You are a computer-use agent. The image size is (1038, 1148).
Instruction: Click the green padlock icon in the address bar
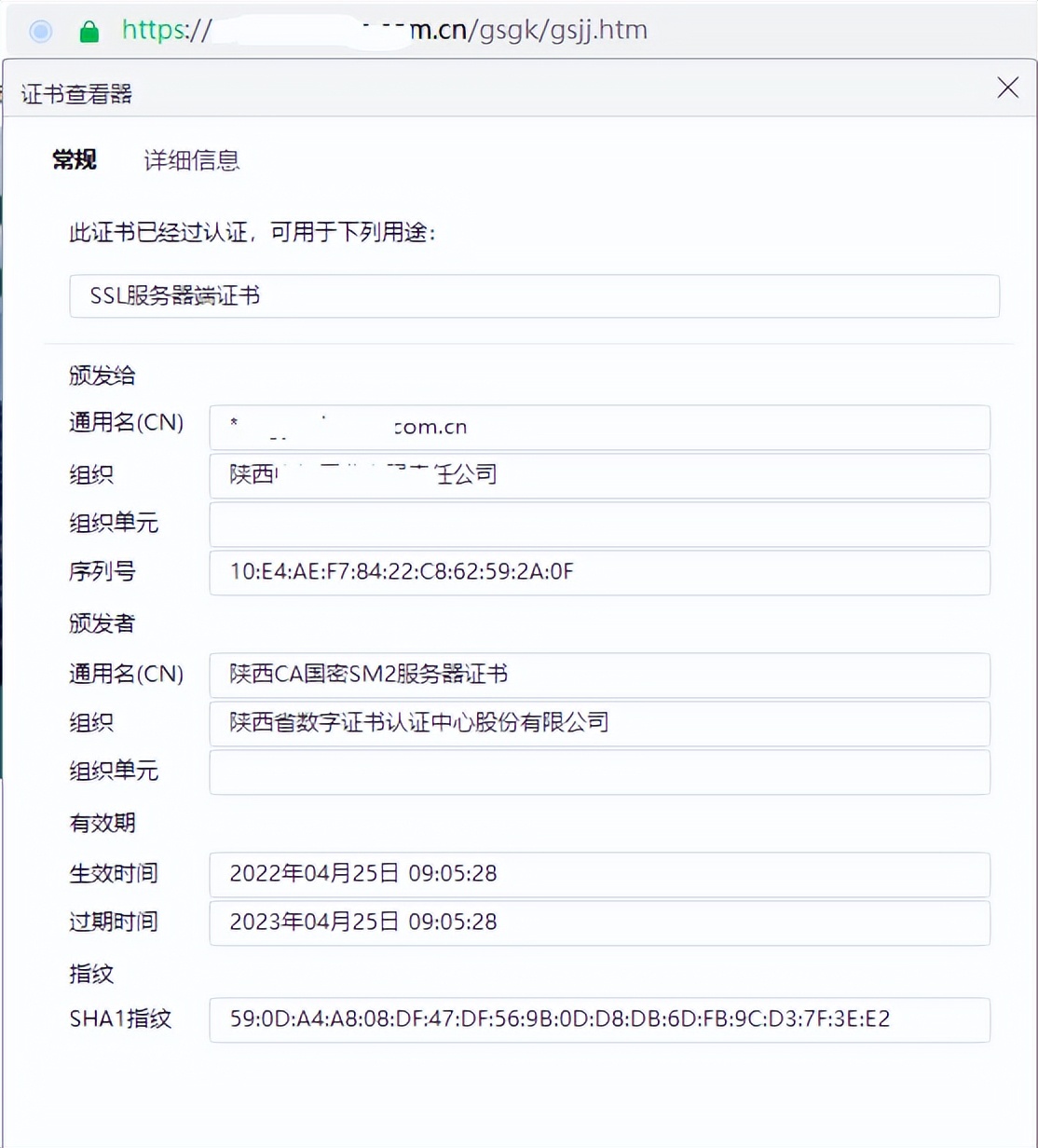[x=89, y=30]
